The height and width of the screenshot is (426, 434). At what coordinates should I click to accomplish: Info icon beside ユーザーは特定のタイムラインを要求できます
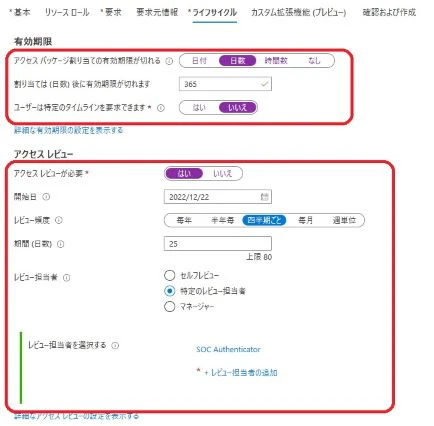pos(161,108)
